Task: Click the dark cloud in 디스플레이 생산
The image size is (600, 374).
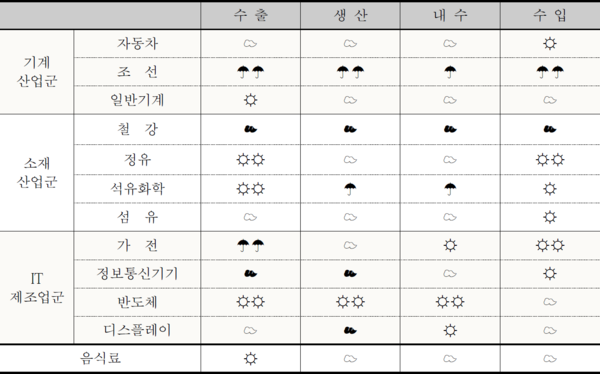Action: pyautogui.click(x=350, y=330)
